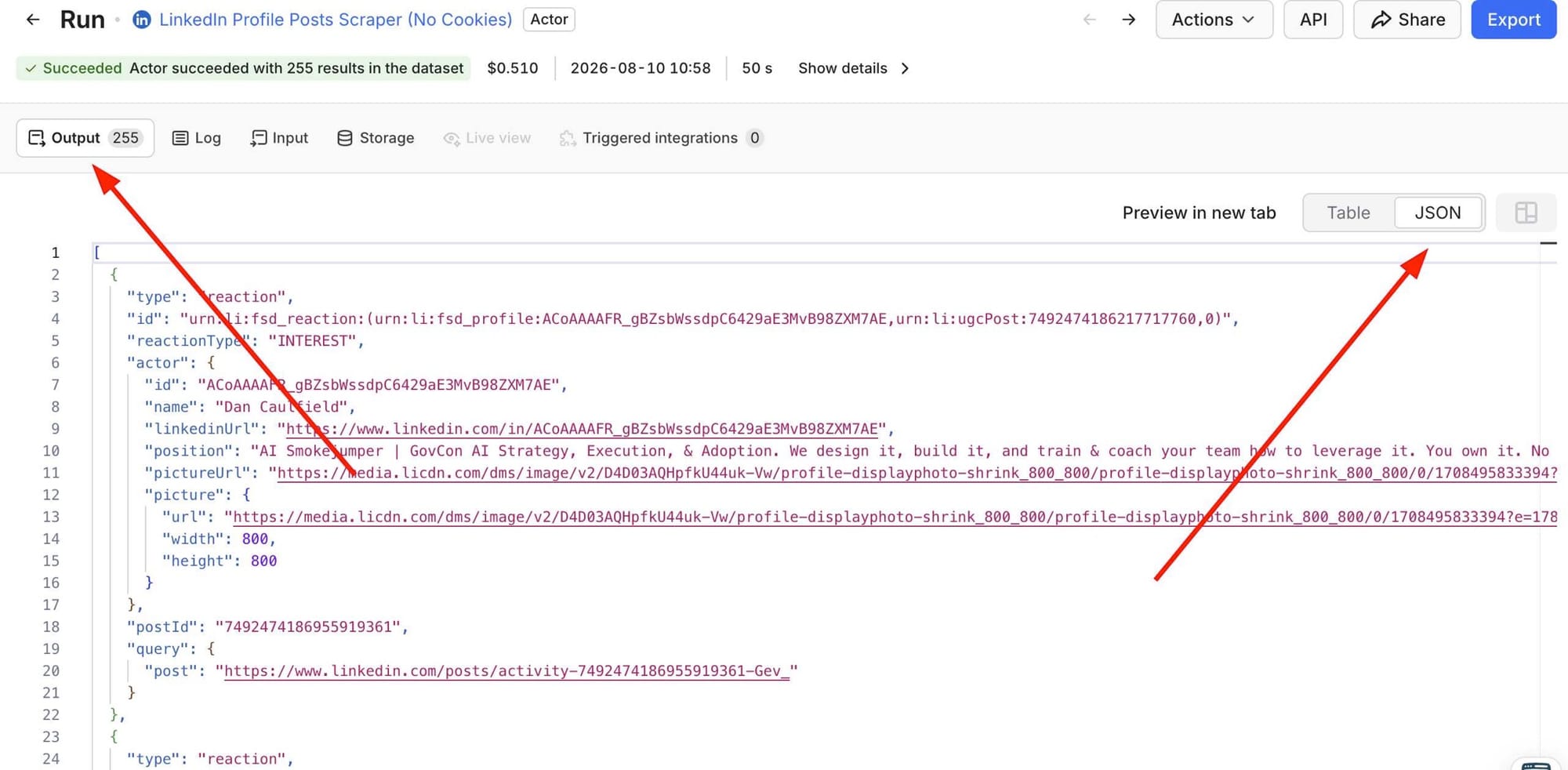The height and width of the screenshot is (770, 1568).
Task: Open the chat widget icon at bottom corner
Action: click(x=1536, y=764)
